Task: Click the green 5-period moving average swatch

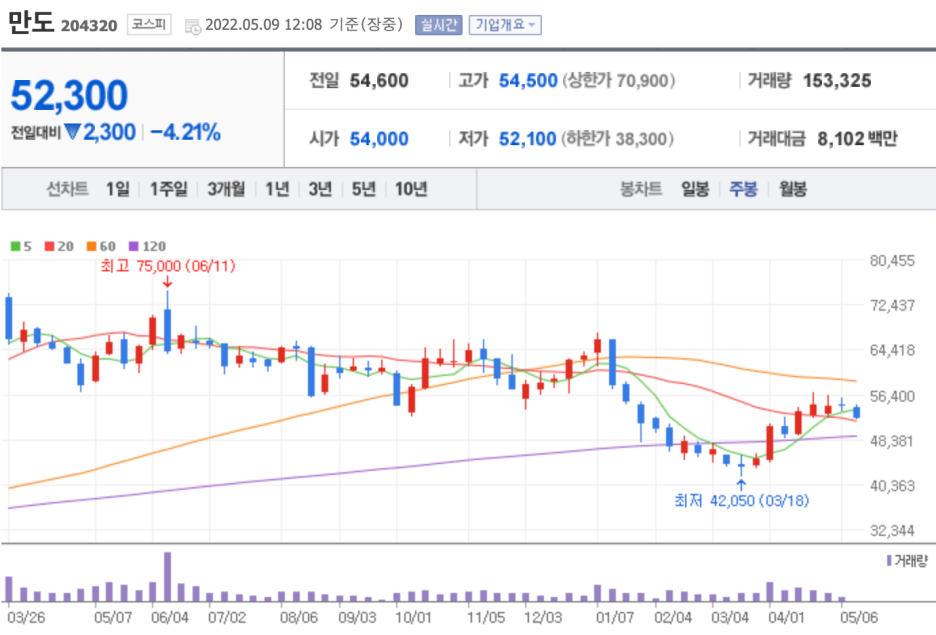Action: coord(16,246)
